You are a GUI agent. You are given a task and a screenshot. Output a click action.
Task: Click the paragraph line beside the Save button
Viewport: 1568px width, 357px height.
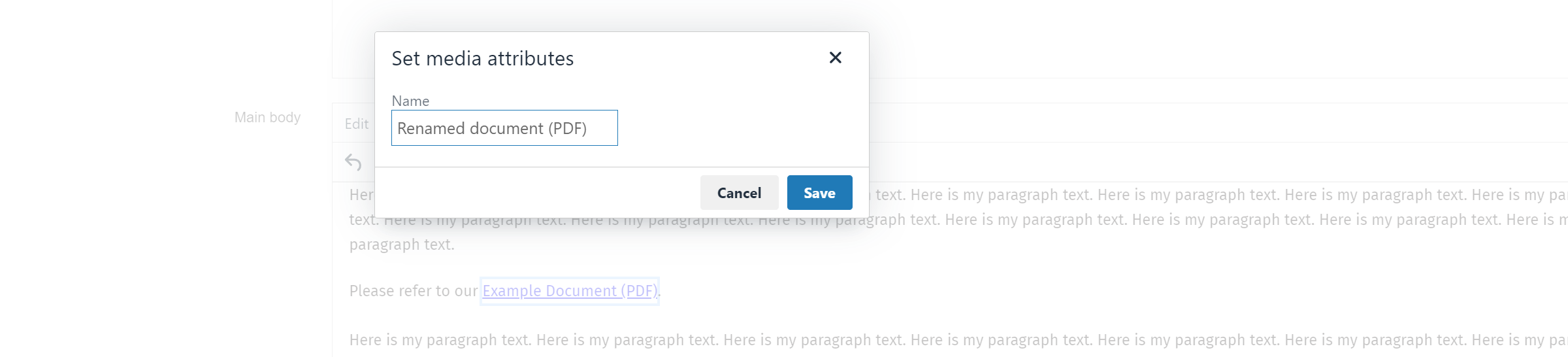point(1176,195)
